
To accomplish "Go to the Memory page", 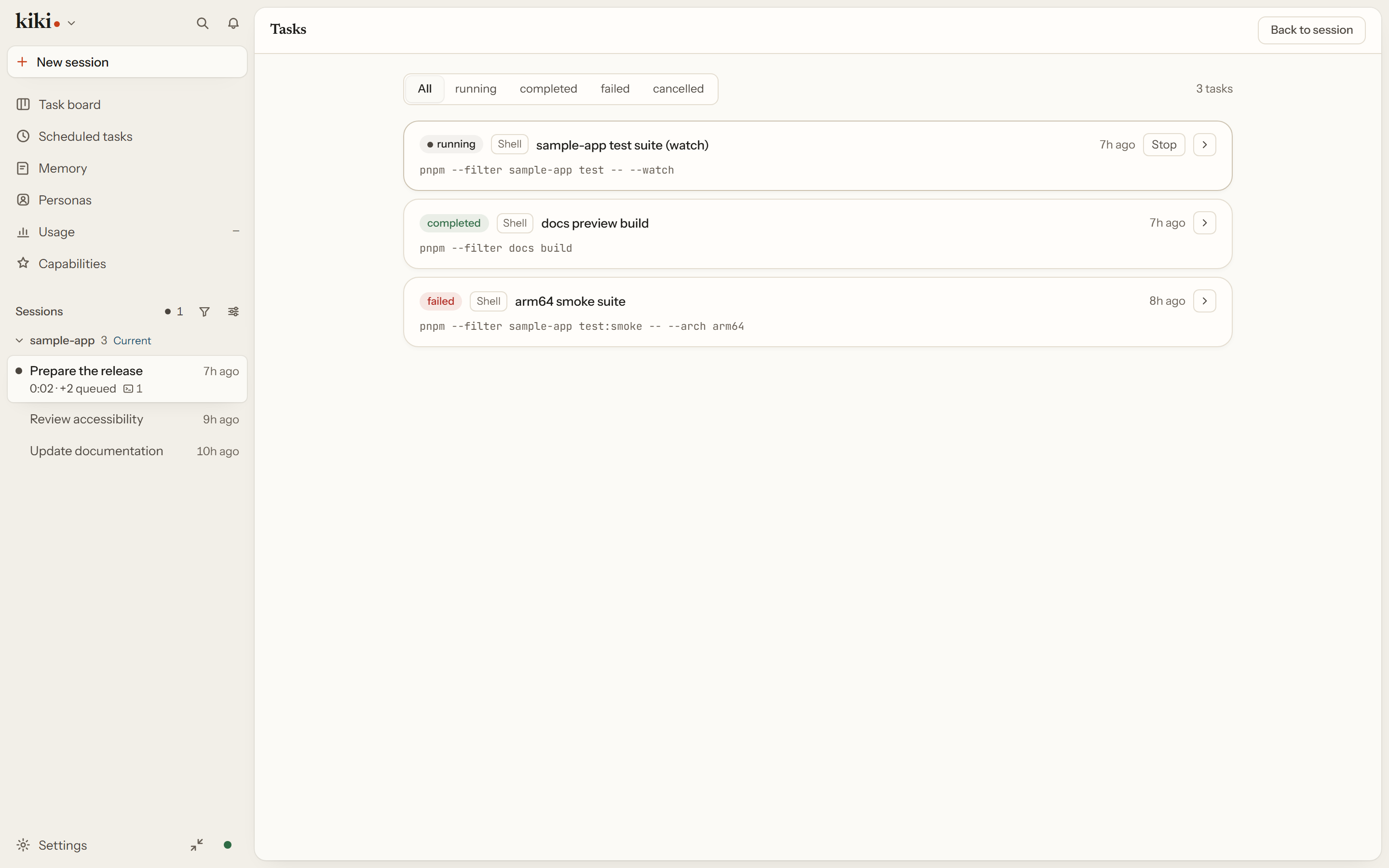I will 127,168.
